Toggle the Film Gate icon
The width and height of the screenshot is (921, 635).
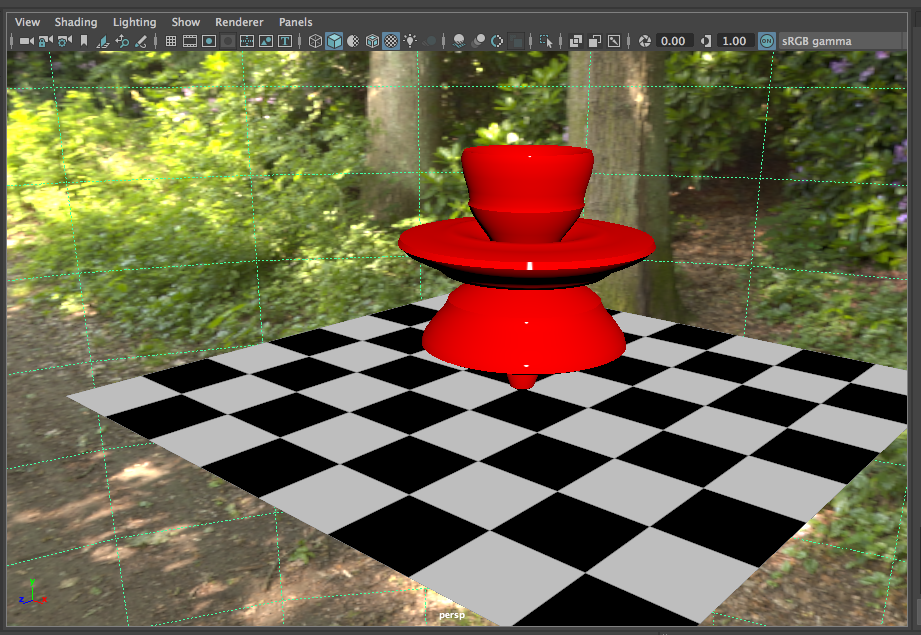coord(190,41)
